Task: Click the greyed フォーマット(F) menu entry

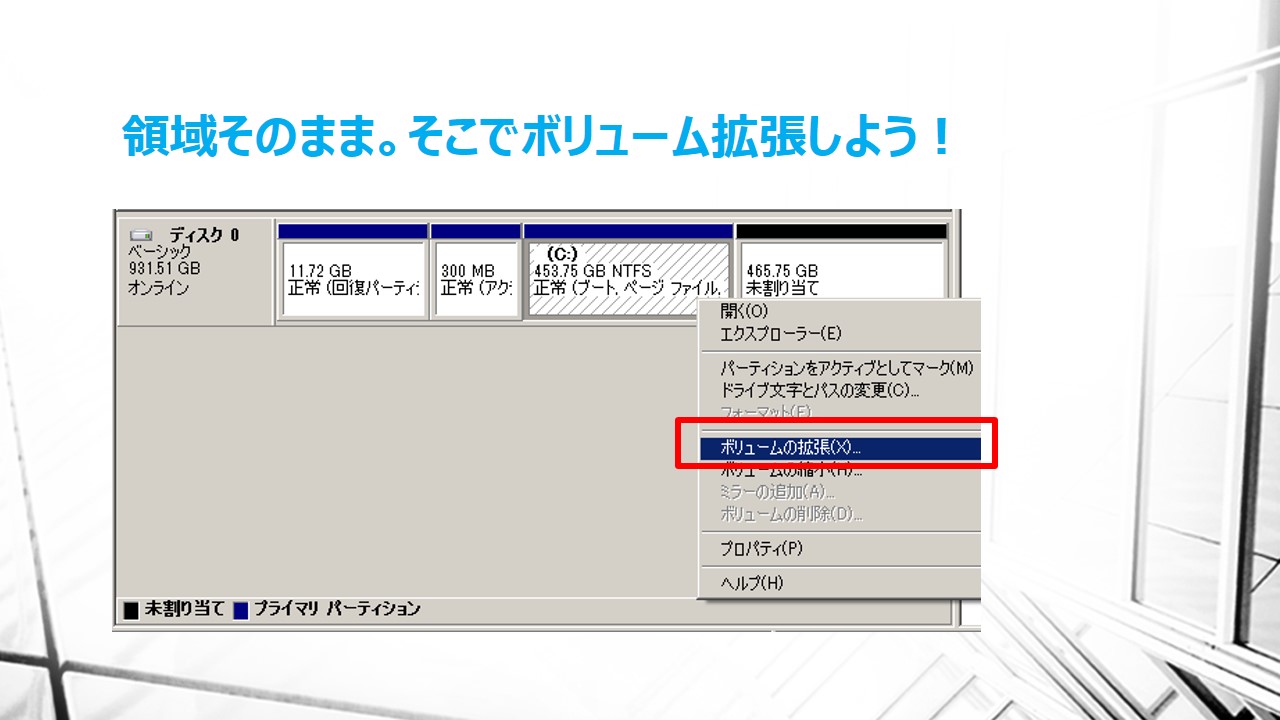Action: (766, 412)
